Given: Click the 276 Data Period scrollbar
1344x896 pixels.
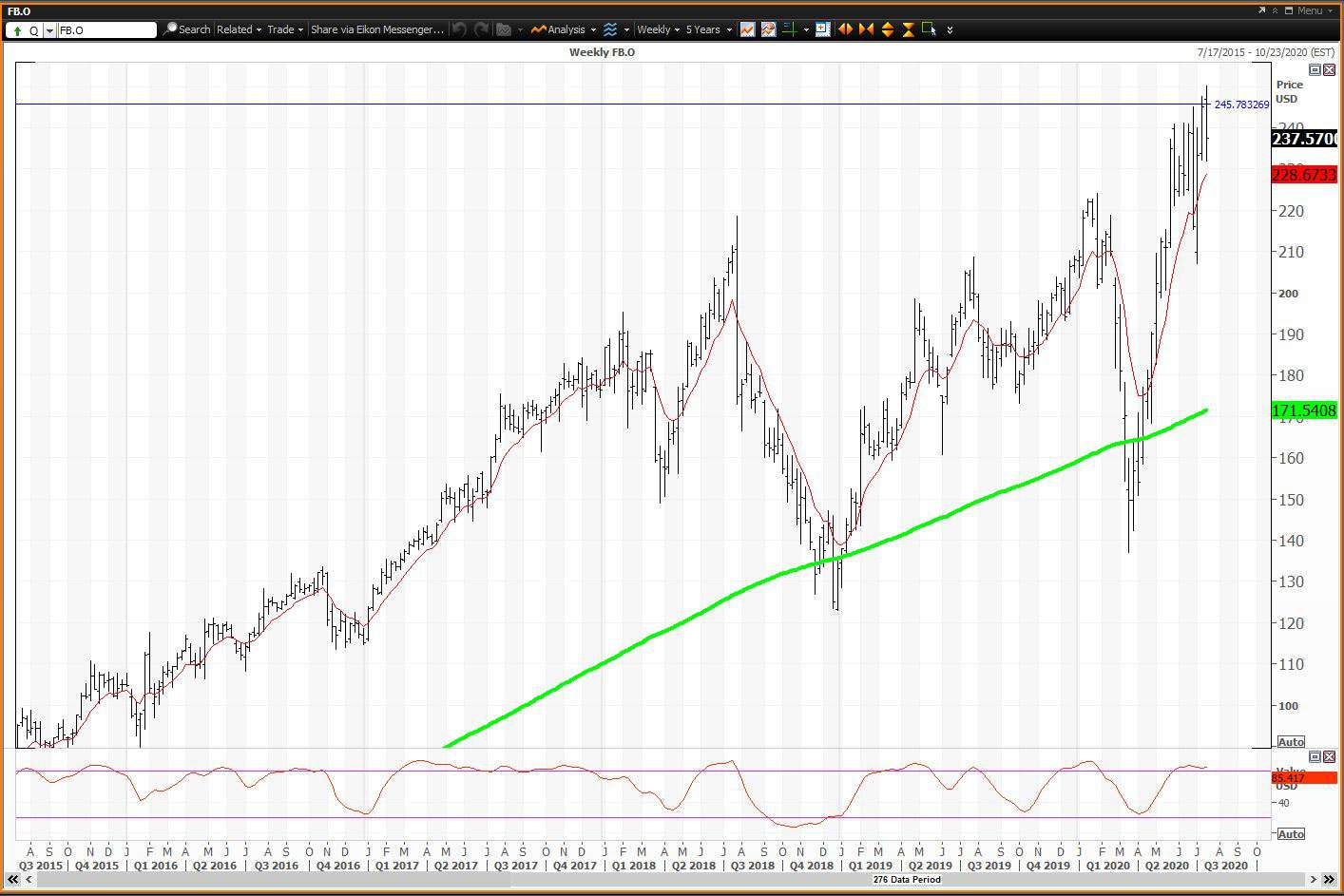Looking at the screenshot, I should tap(907, 880).
